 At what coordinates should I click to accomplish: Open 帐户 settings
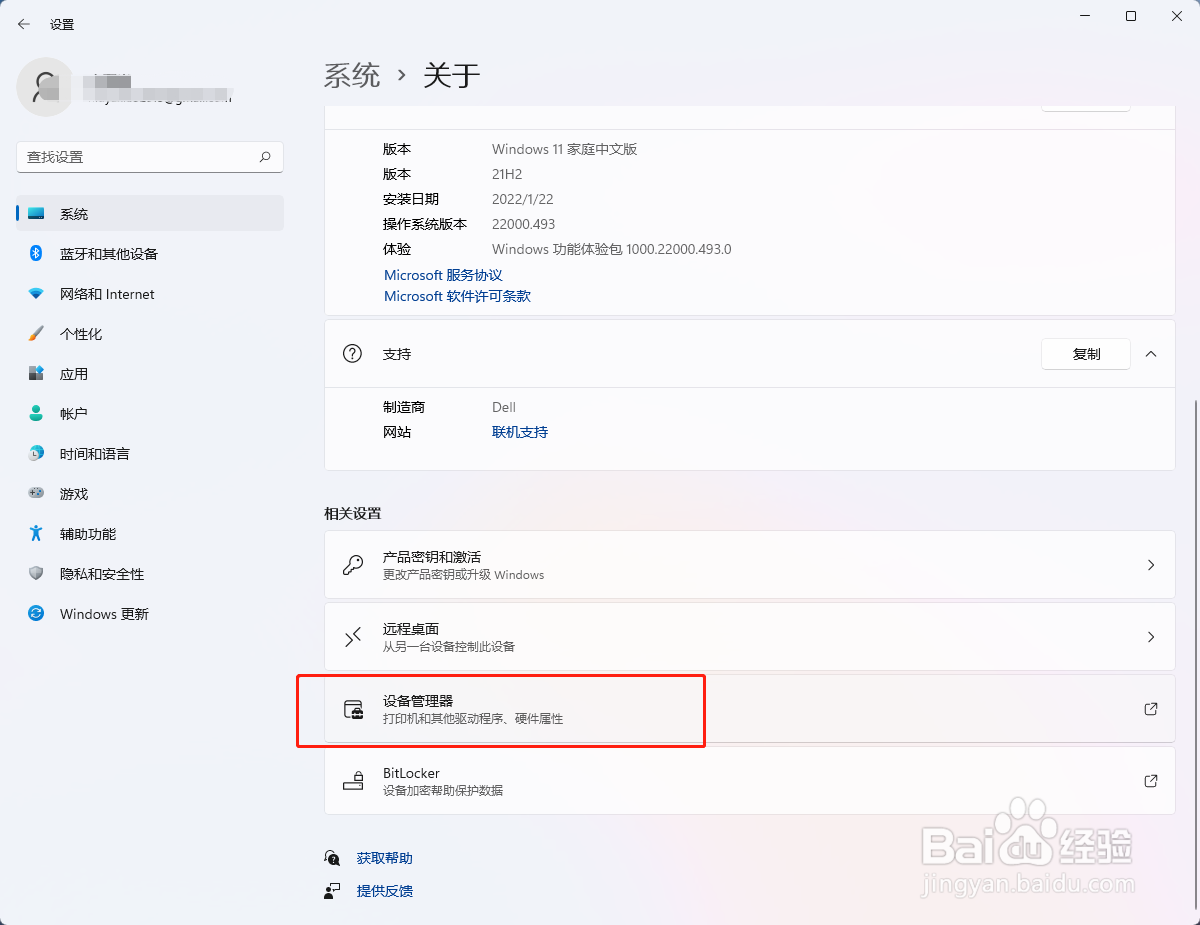pyautogui.click(x=150, y=414)
